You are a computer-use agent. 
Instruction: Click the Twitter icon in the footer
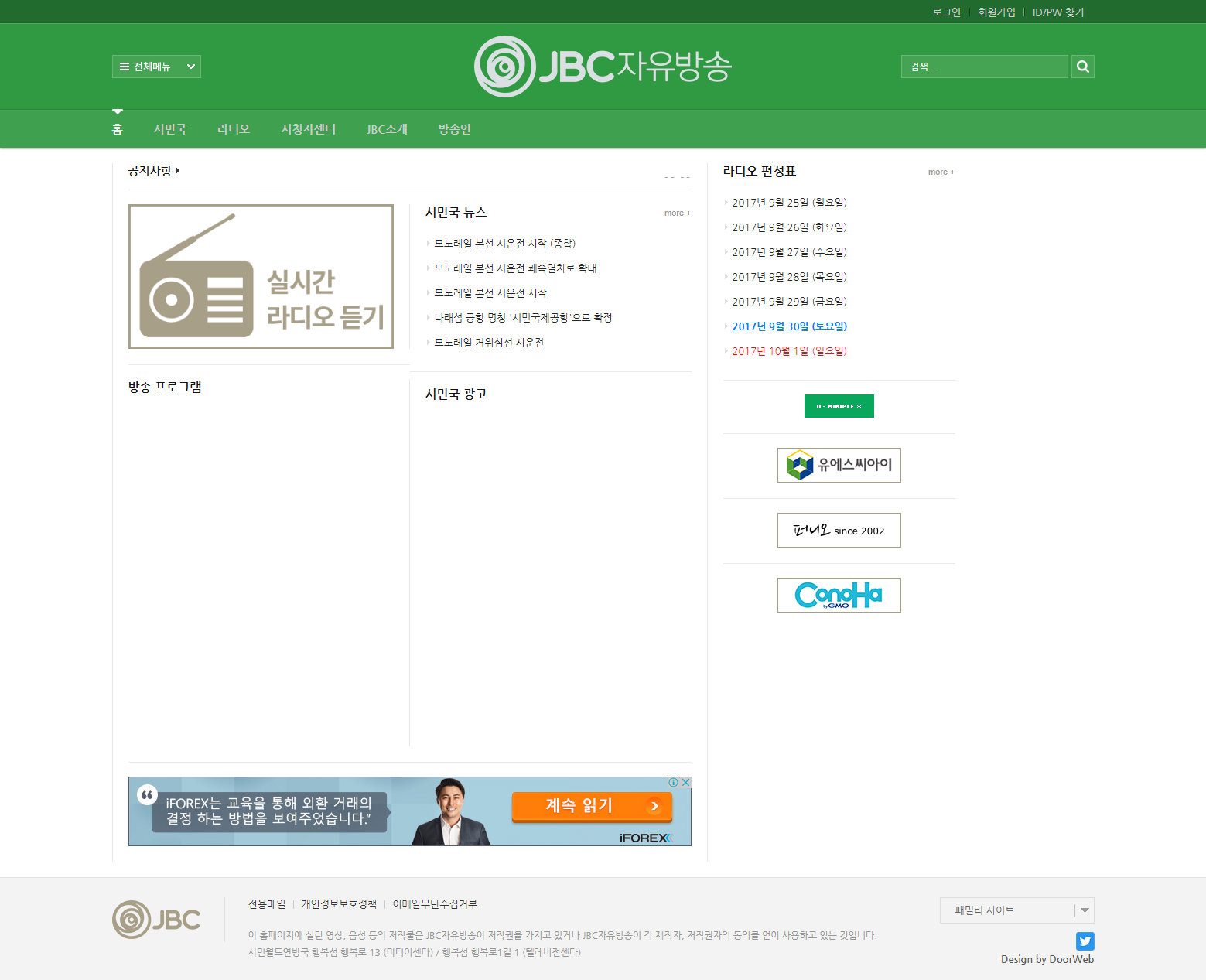1084,941
